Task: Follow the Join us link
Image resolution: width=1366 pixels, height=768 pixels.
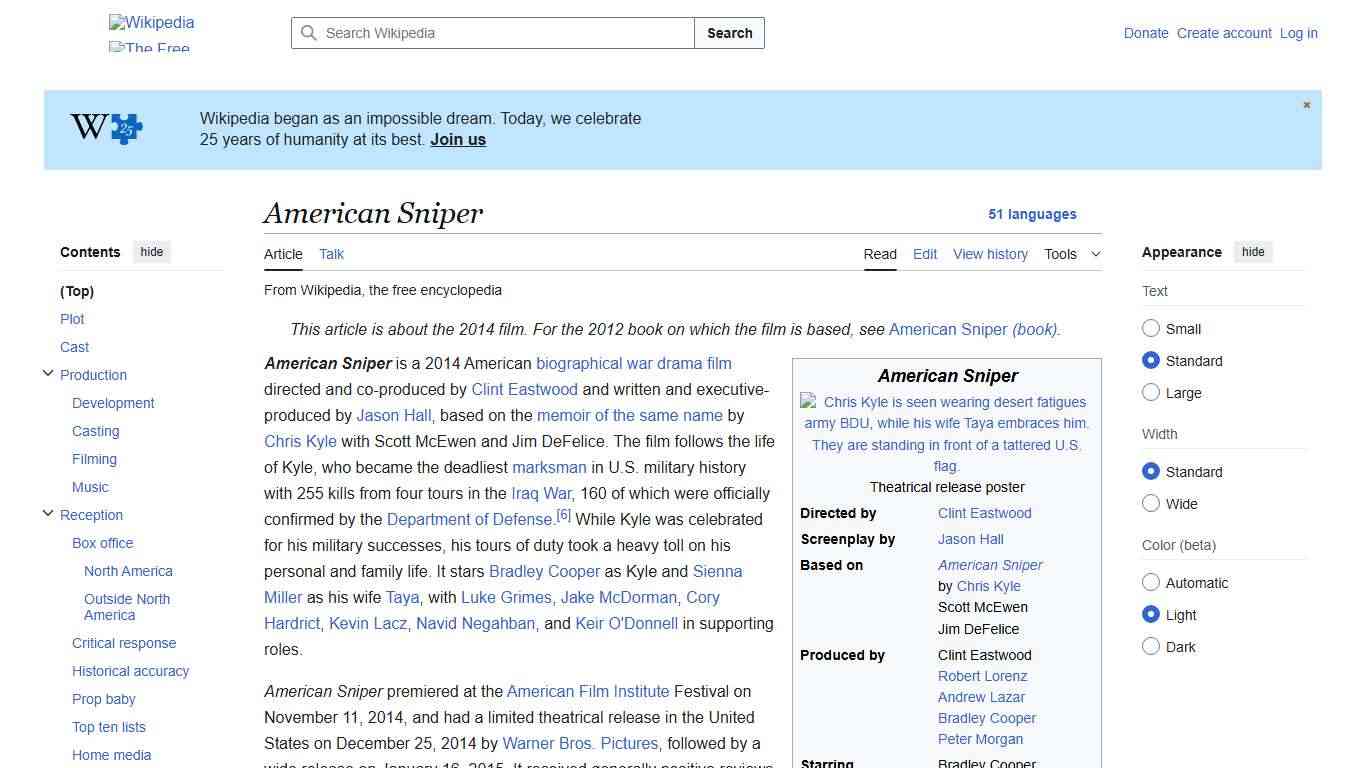Action: (x=457, y=139)
